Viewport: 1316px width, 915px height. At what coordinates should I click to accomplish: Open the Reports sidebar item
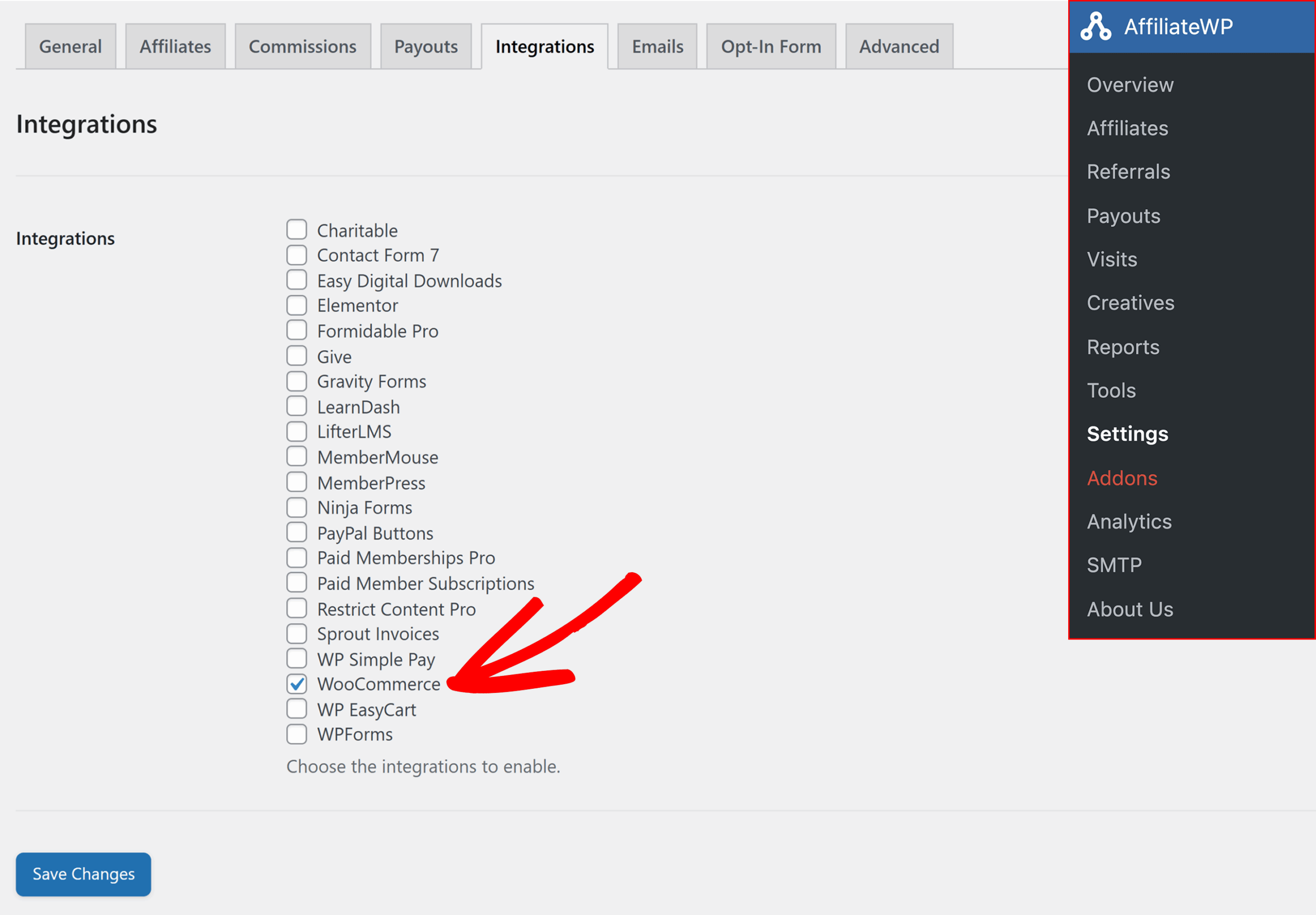point(1123,347)
